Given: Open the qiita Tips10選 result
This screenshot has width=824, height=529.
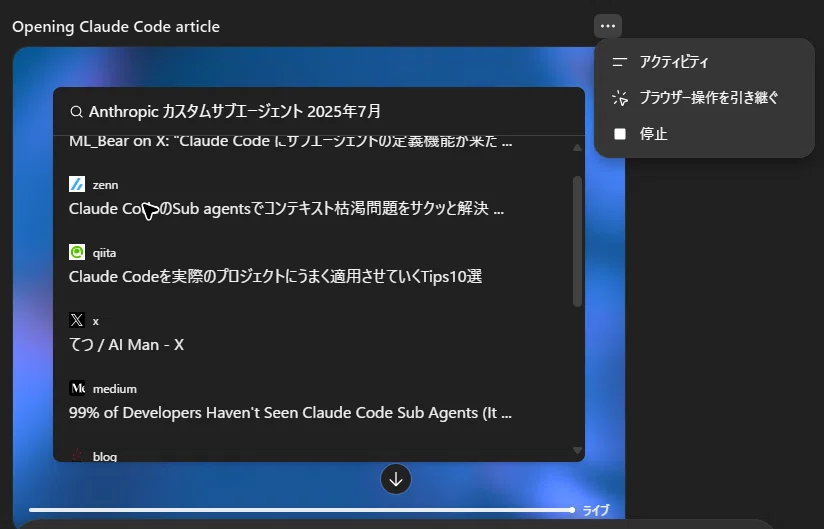Looking at the screenshot, I should coord(275,276).
